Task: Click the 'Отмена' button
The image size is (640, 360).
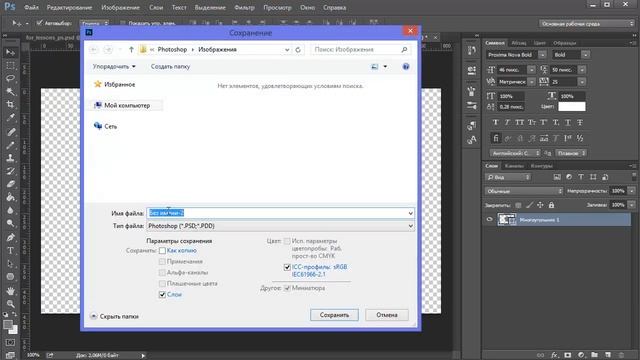Action: 387,315
